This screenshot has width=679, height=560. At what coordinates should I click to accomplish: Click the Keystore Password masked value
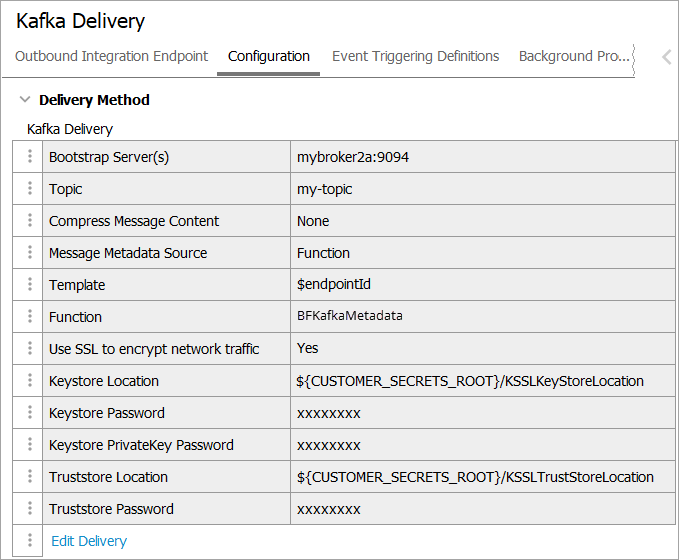tap(329, 413)
